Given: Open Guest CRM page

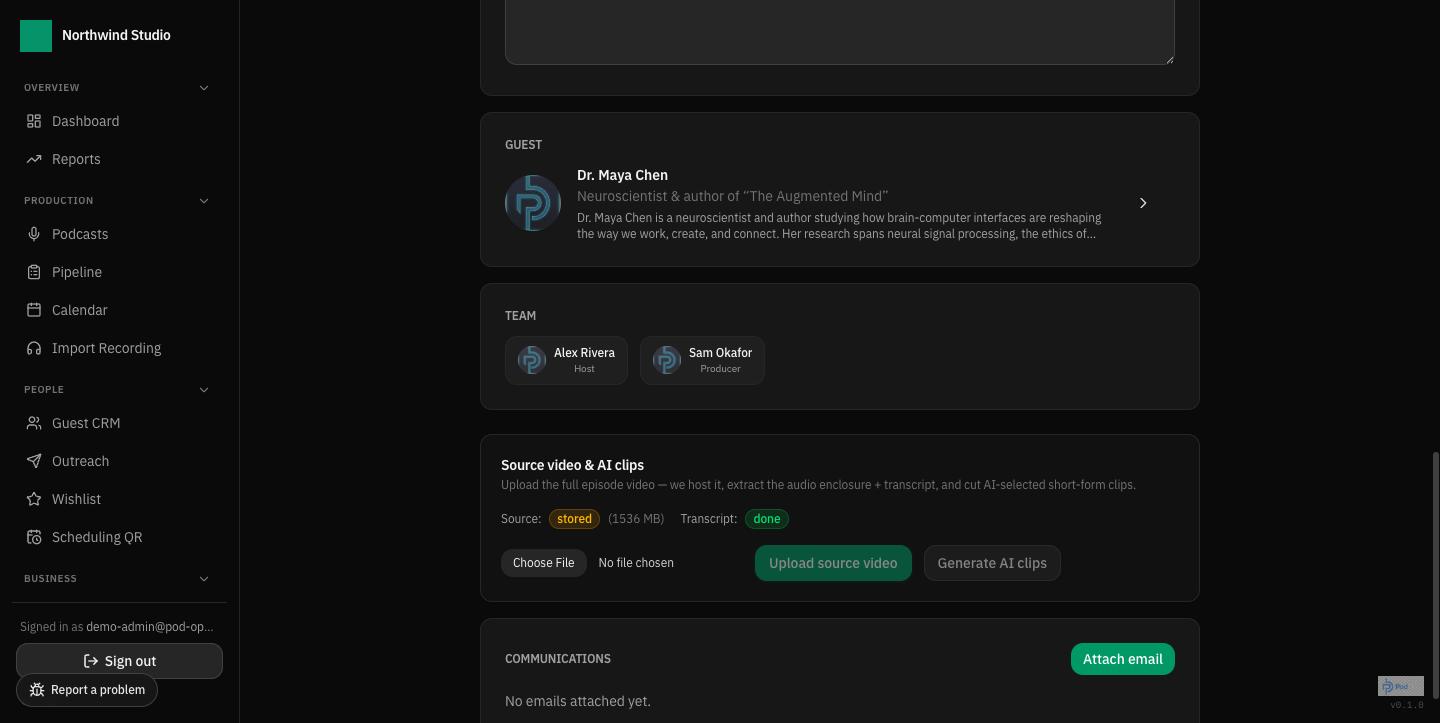Looking at the screenshot, I should [x=119, y=423].
